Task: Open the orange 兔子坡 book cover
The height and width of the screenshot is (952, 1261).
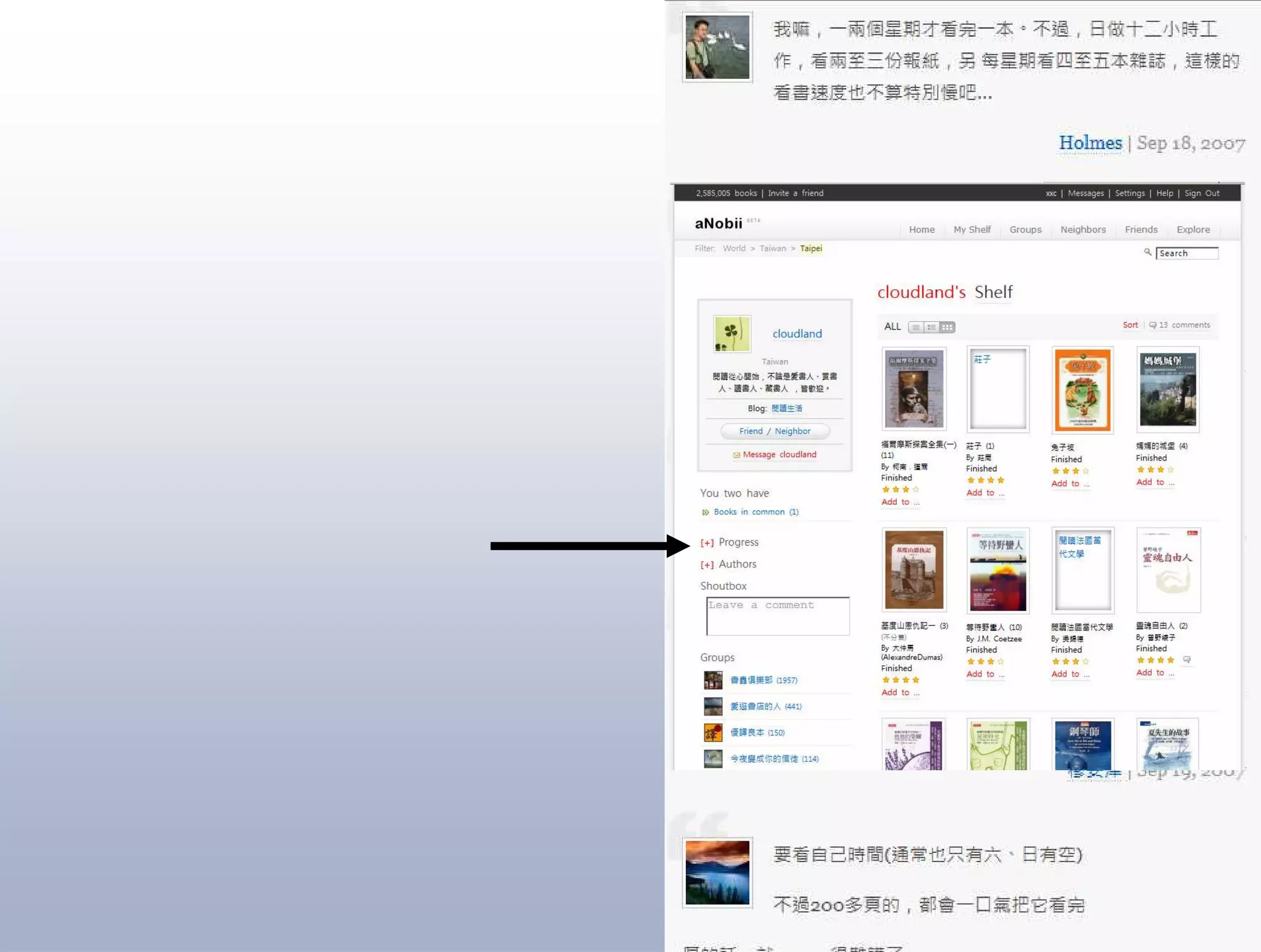Action: pyautogui.click(x=1082, y=390)
